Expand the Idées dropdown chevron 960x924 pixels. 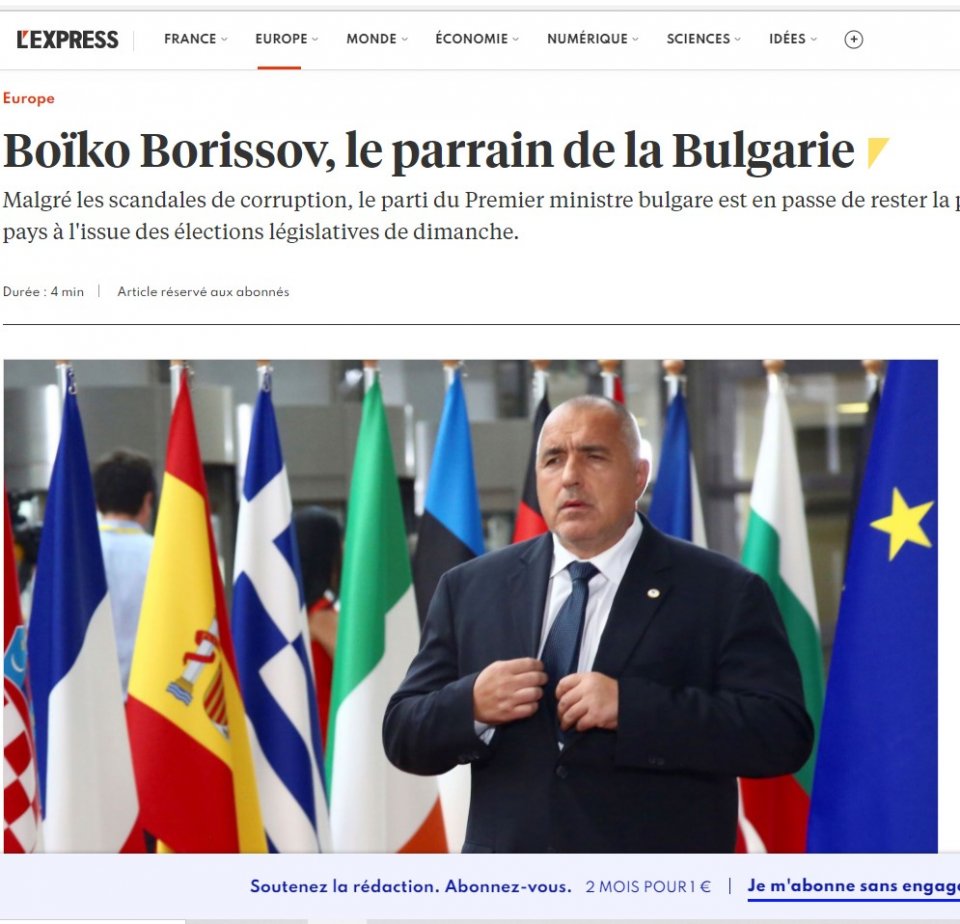tap(814, 39)
